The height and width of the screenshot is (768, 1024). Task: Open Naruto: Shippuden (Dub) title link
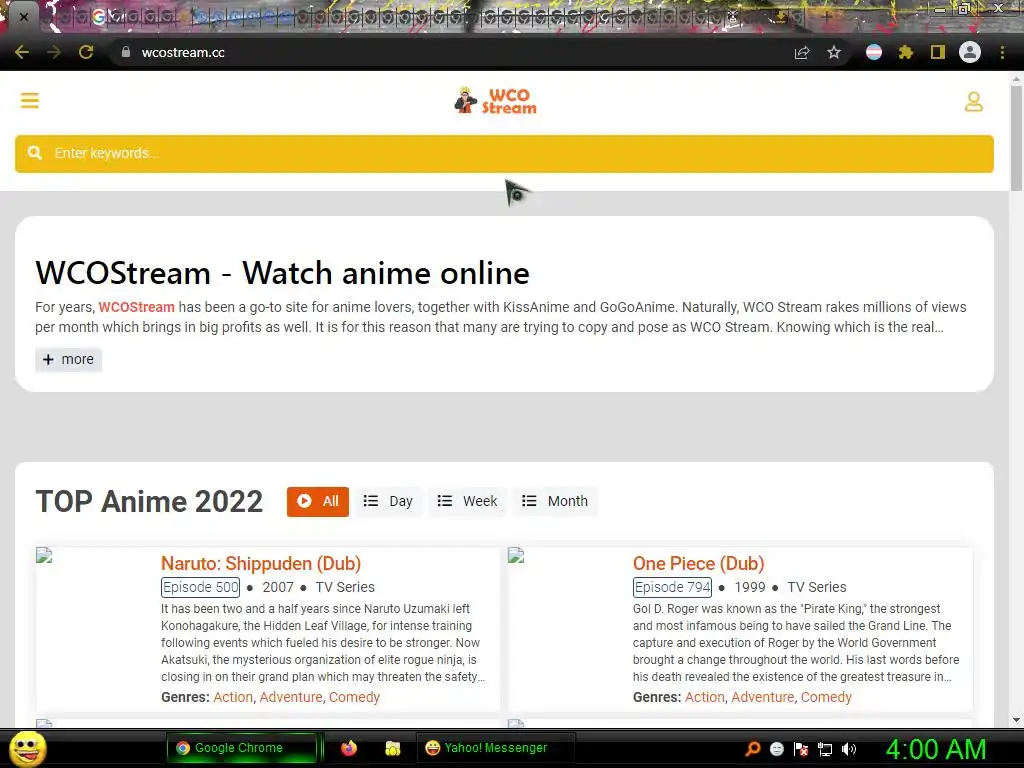pos(261,564)
